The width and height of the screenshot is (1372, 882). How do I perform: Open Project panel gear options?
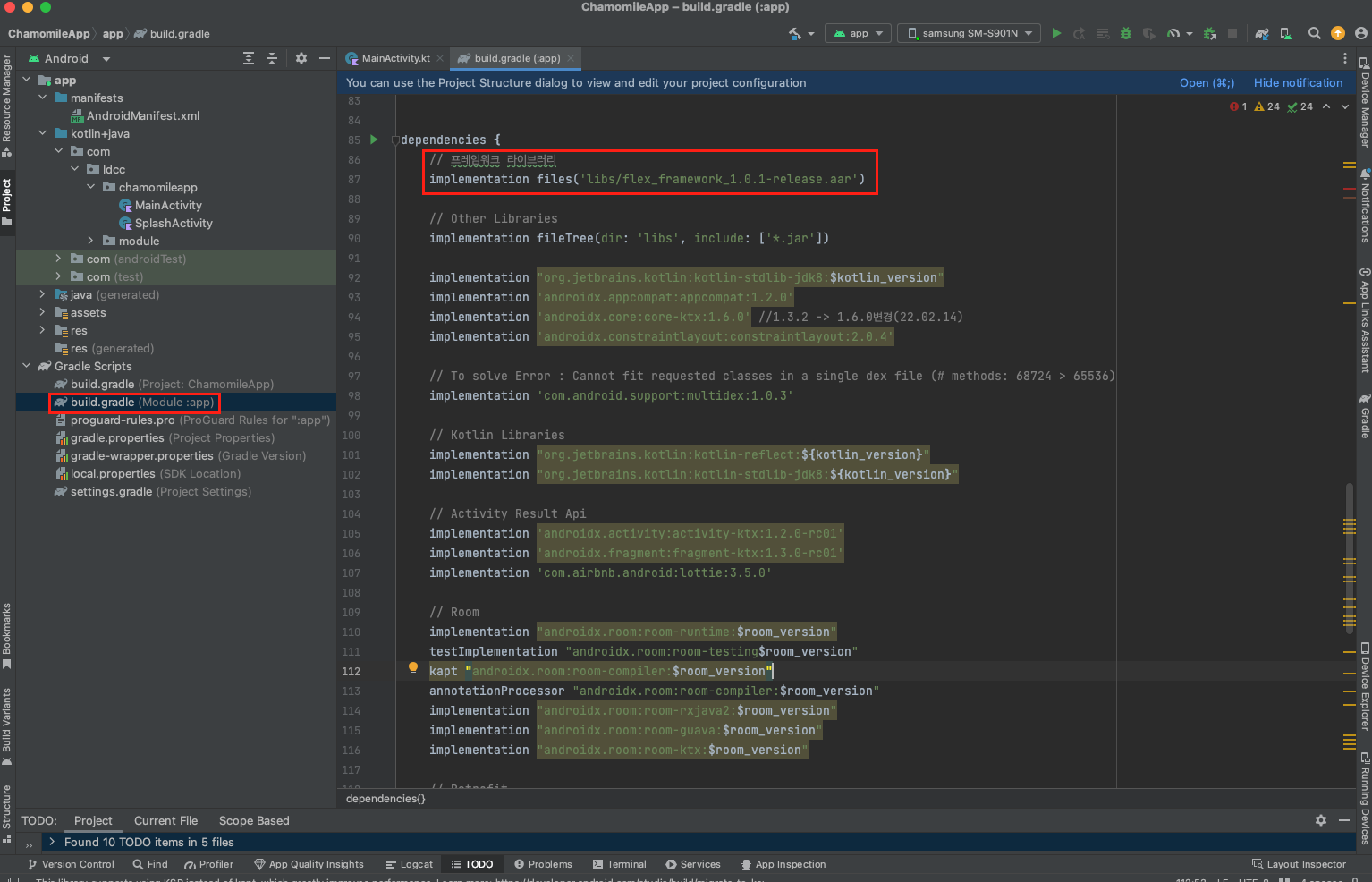(301, 58)
